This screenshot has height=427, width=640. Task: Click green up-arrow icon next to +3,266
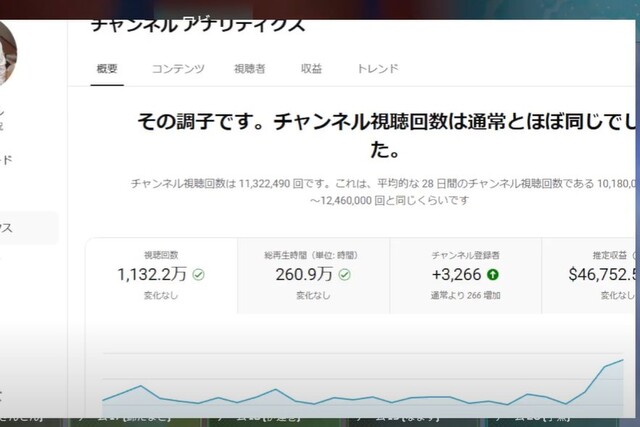493,275
